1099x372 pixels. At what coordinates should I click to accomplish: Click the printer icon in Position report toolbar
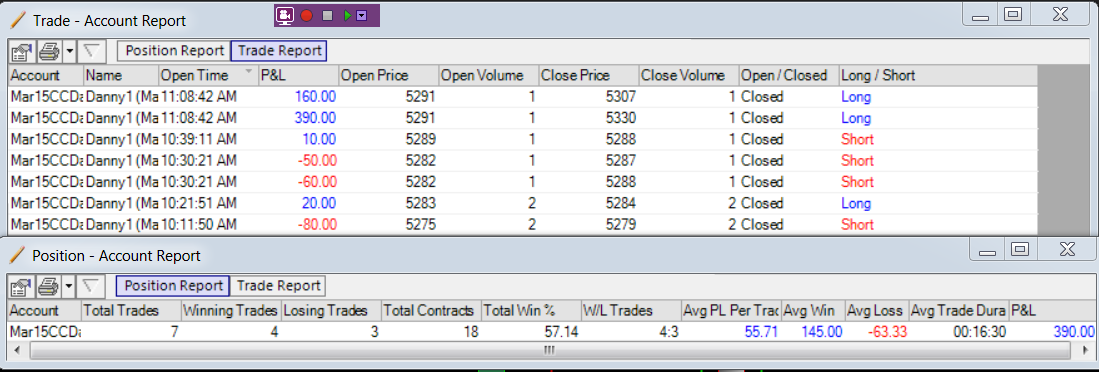coord(48,286)
